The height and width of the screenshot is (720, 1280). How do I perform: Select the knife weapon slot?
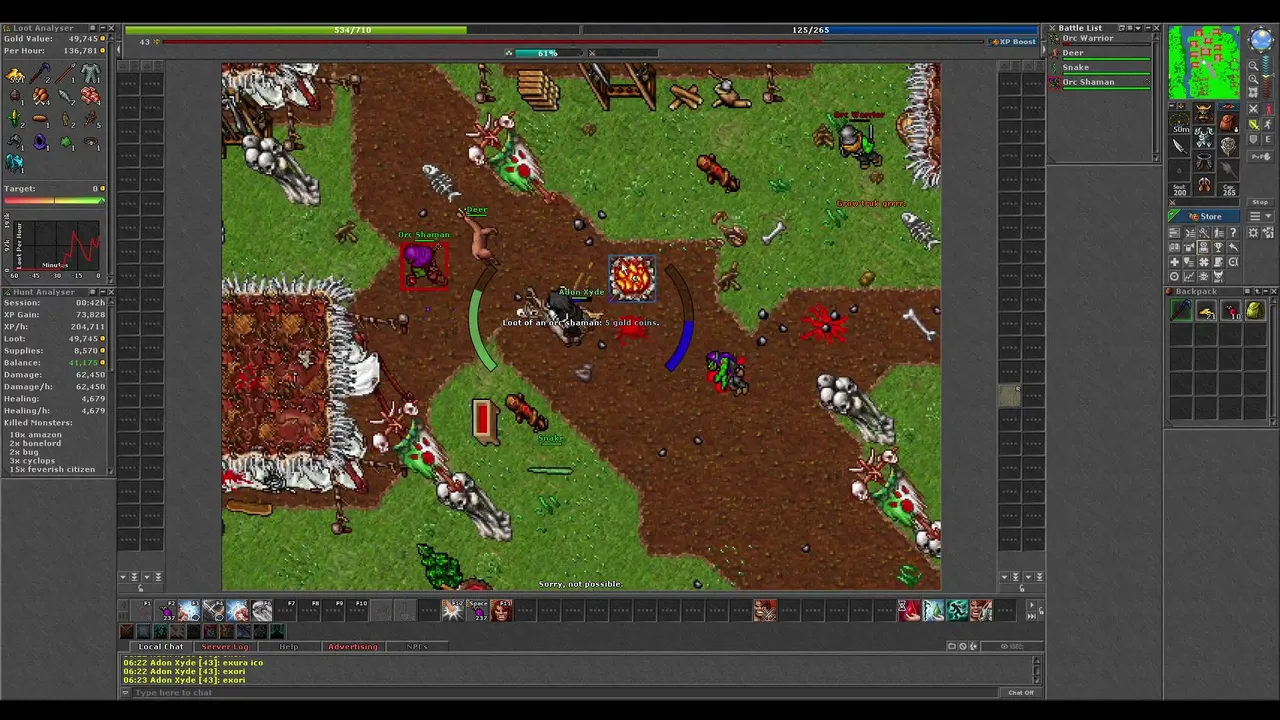[x=1179, y=146]
